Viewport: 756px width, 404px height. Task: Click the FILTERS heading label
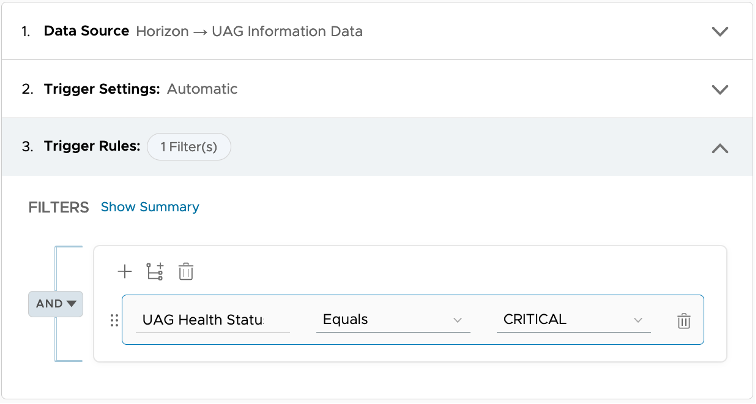59,207
